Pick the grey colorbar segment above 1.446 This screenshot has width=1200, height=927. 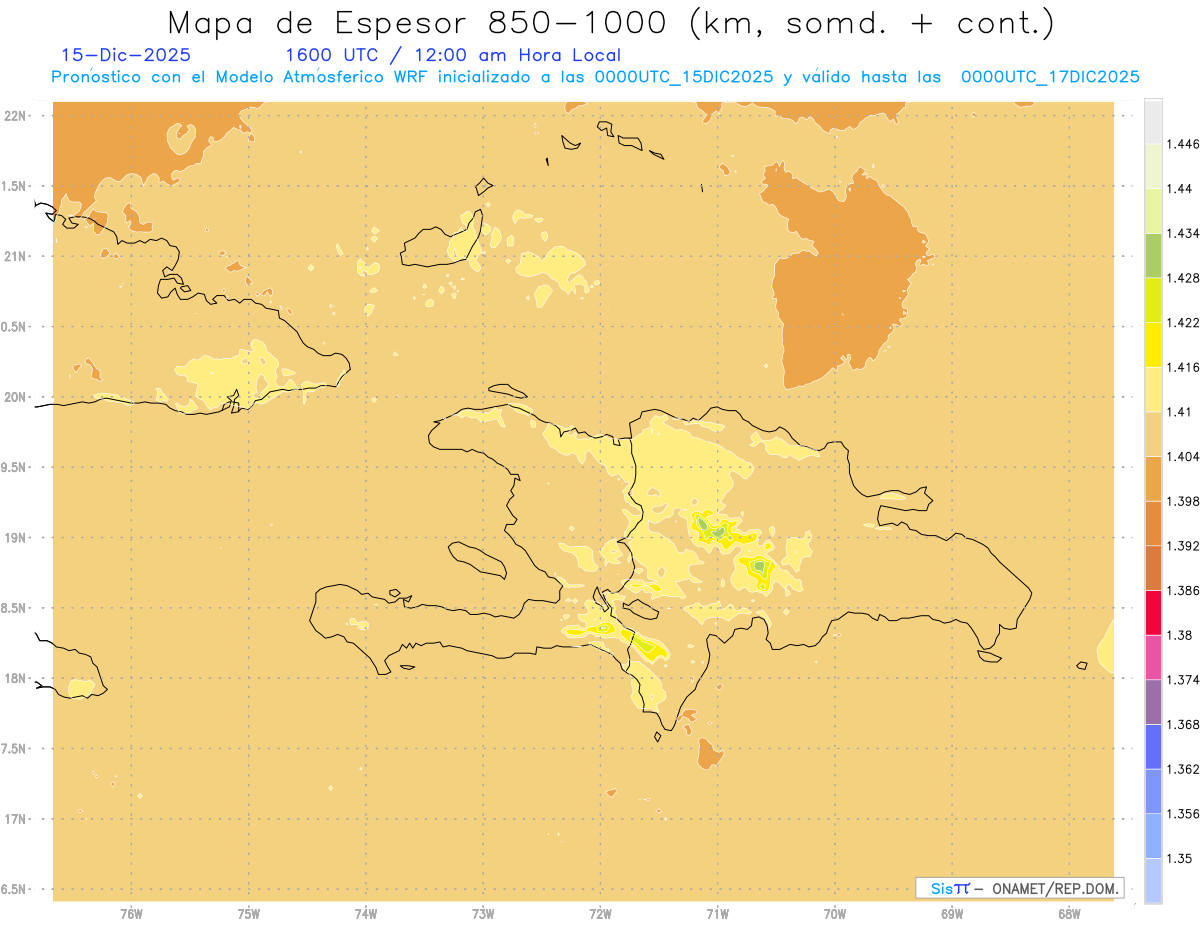(1154, 121)
